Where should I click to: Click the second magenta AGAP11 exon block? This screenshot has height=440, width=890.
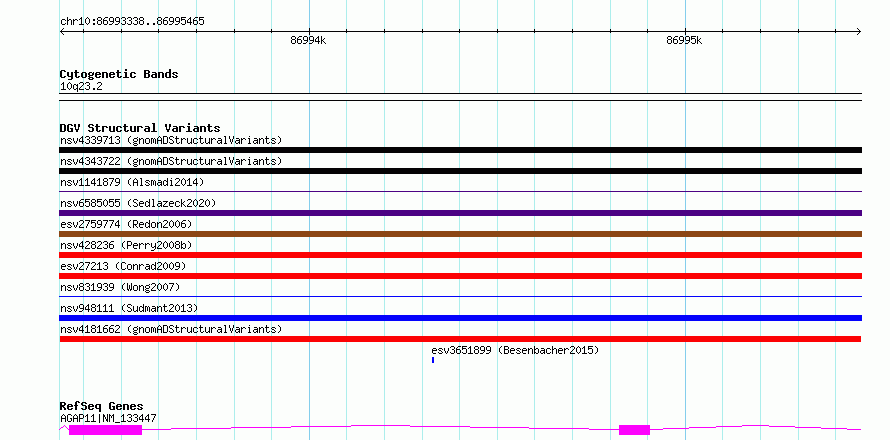(x=634, y=430)
